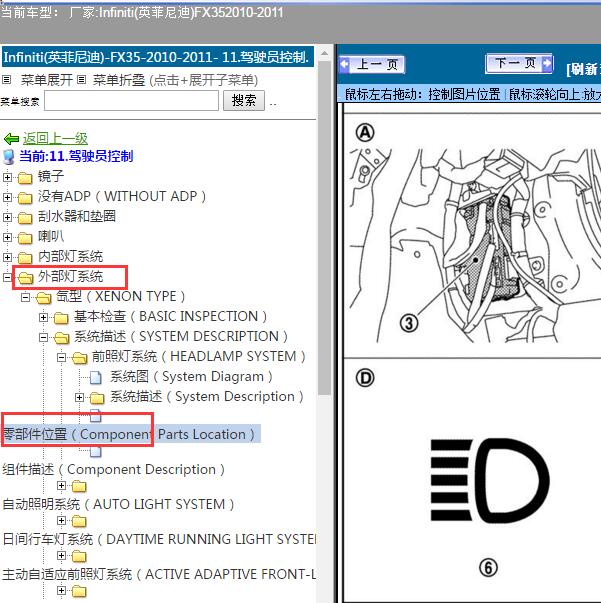Click the 搜索 search button
This screenshot has width=601, height=603.
coord(244,101)
